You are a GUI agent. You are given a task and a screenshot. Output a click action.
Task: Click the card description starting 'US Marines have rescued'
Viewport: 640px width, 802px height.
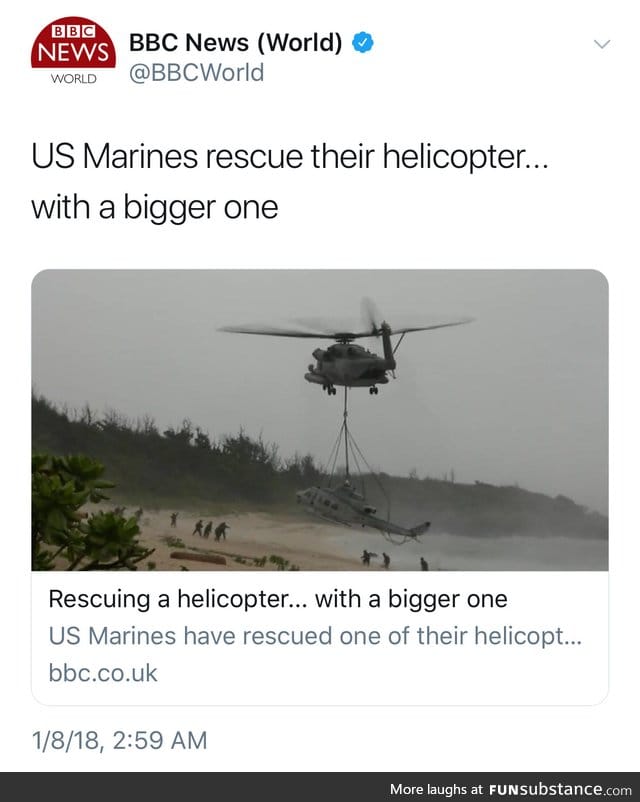click(315, 636)
